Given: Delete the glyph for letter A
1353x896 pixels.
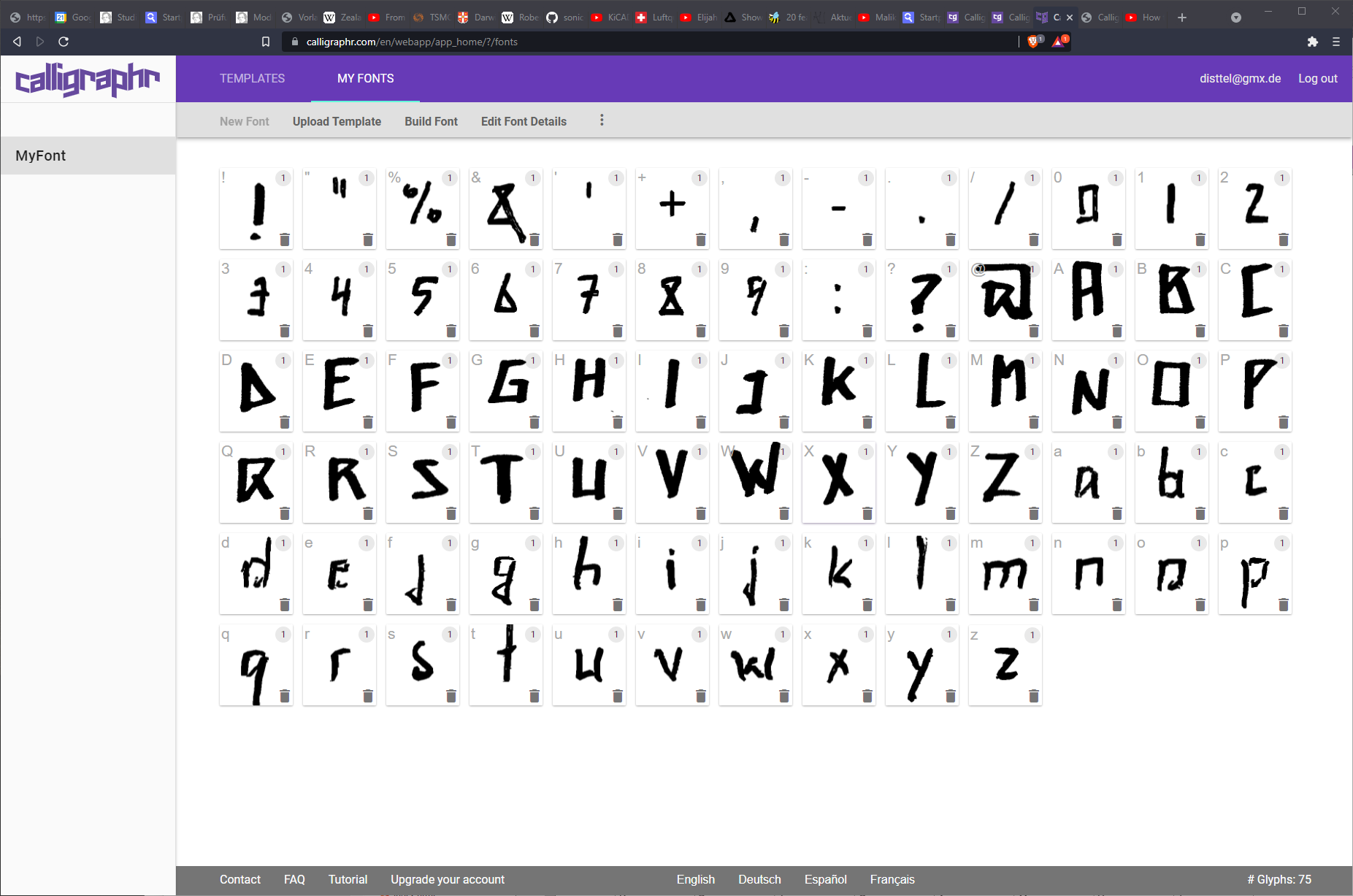Looking at the screenshot, I should (1116, 332).
